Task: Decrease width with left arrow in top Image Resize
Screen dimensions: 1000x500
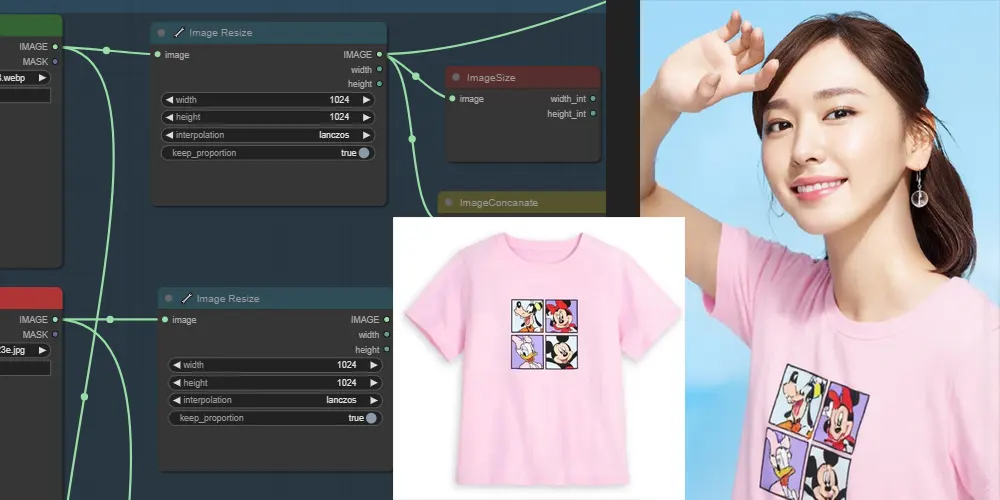Action: [170, 100]
